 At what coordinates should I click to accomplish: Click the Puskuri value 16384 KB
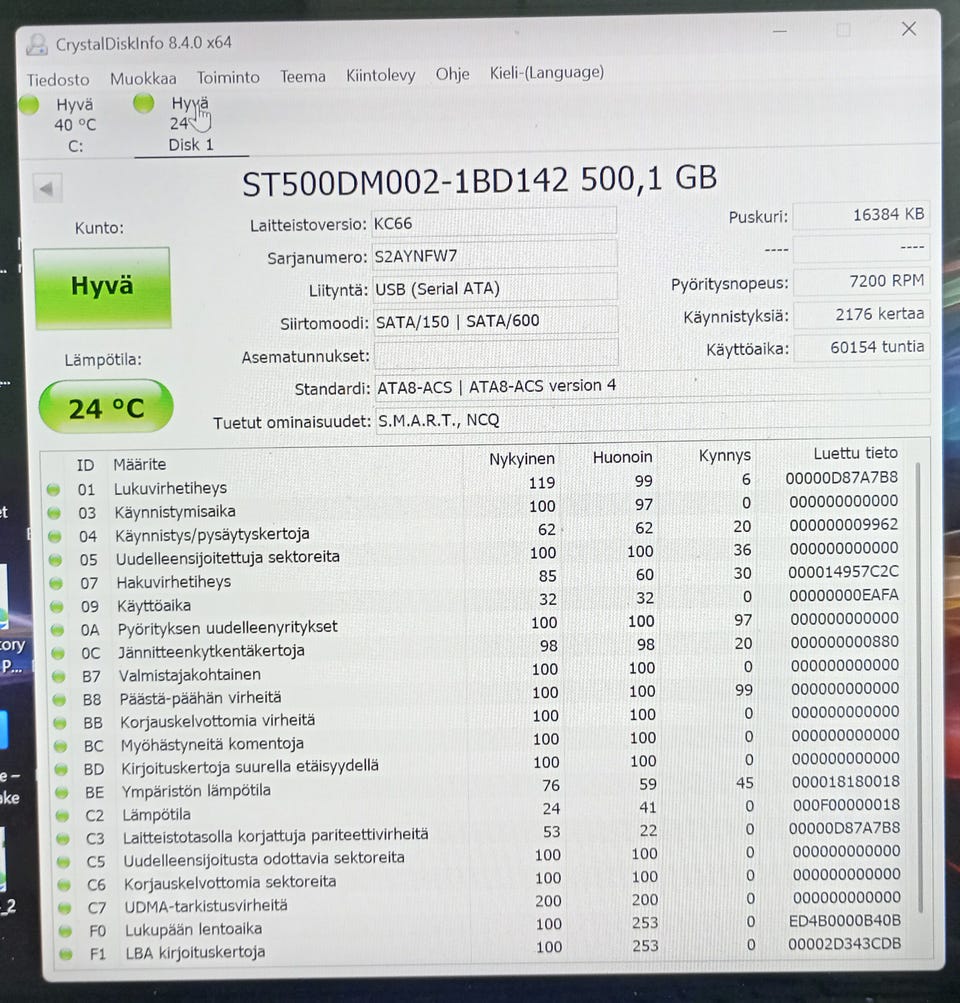tap(861, 215)
